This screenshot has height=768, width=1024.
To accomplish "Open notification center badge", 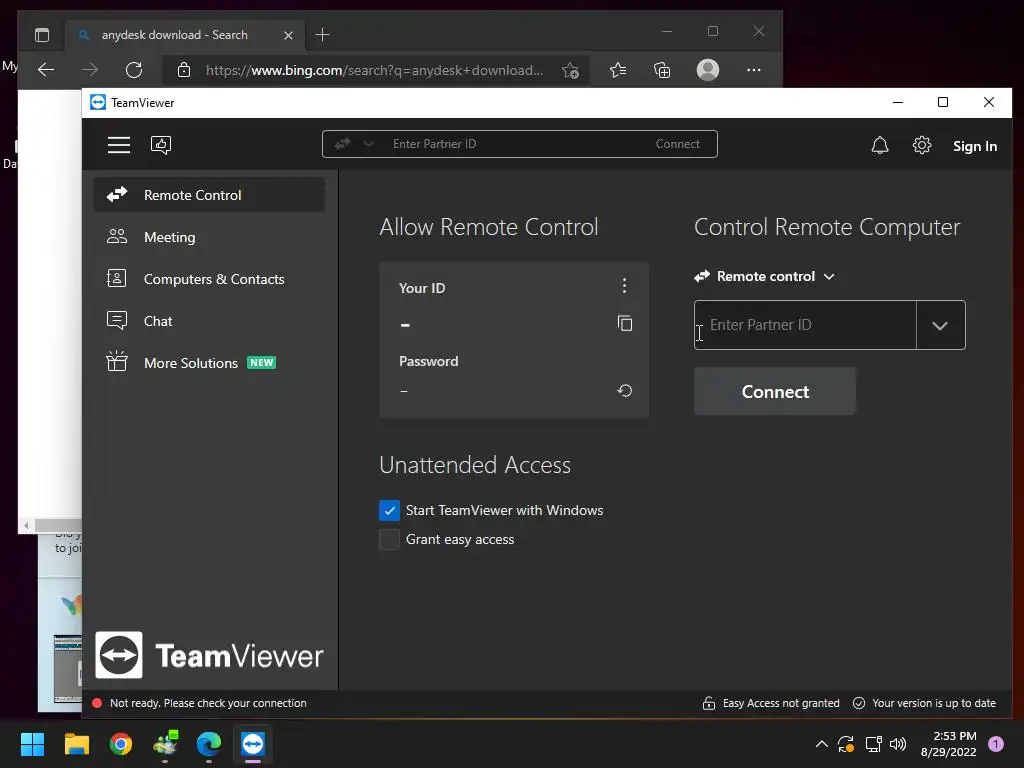I will coord(996,744).
